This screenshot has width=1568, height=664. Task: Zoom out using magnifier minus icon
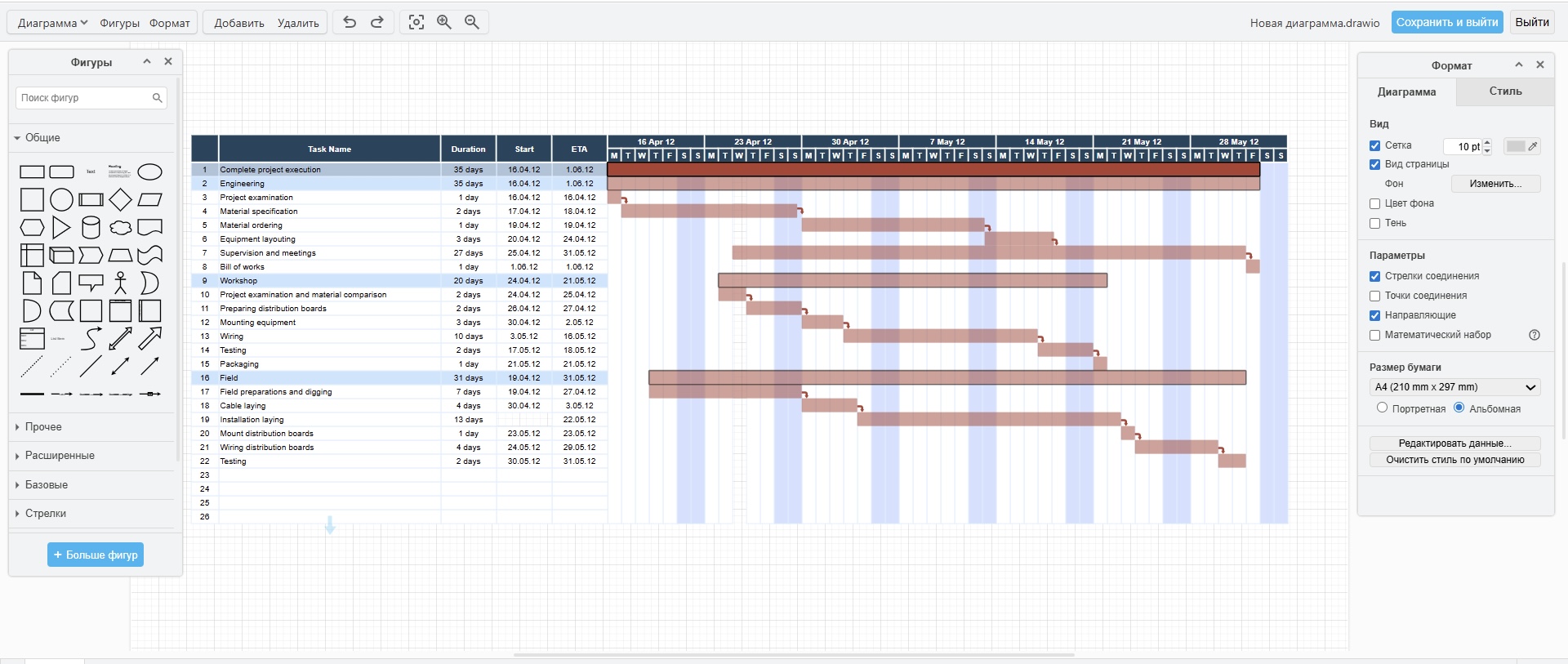(472, 22)
